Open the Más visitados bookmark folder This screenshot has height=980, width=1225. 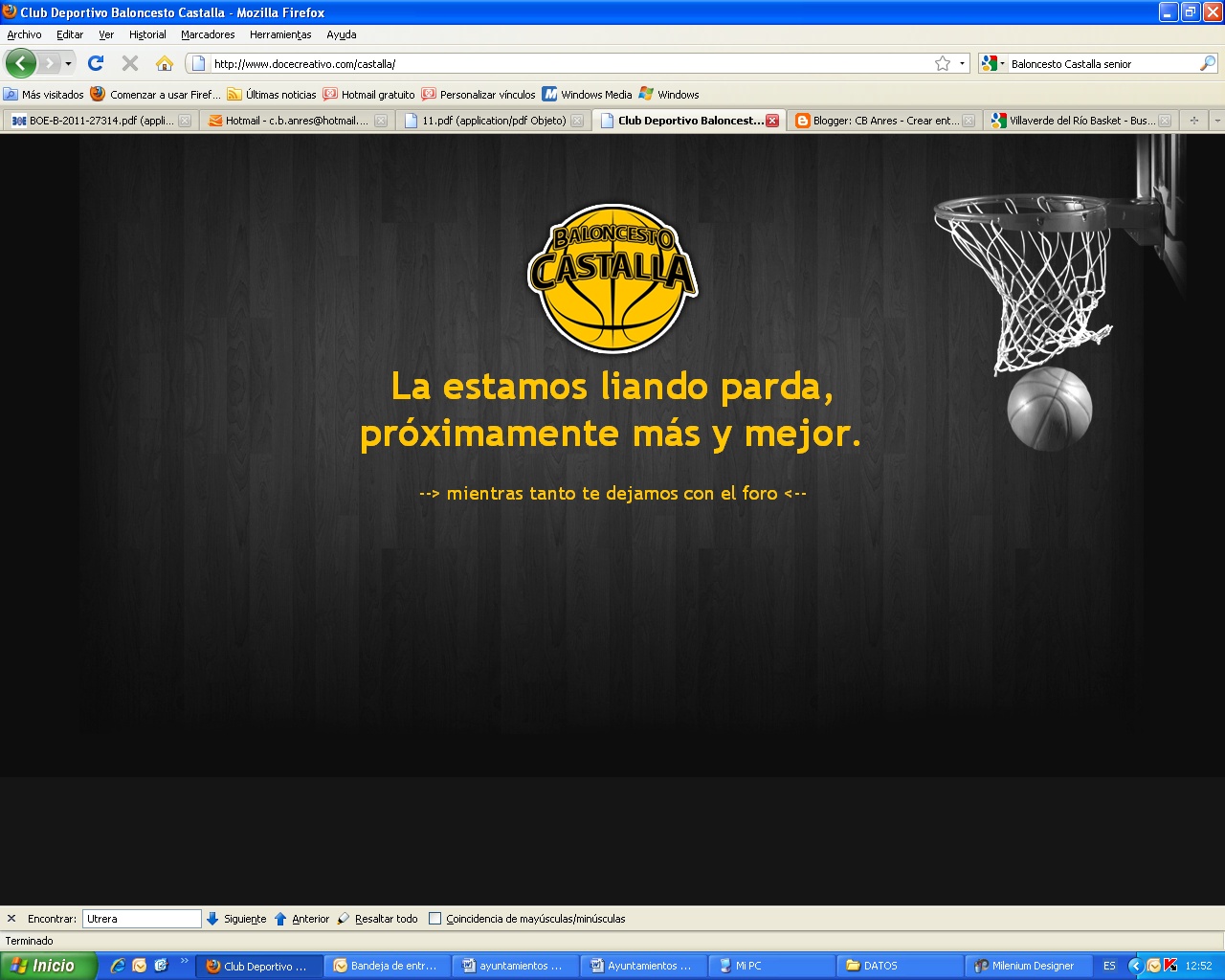pos(44,94)
